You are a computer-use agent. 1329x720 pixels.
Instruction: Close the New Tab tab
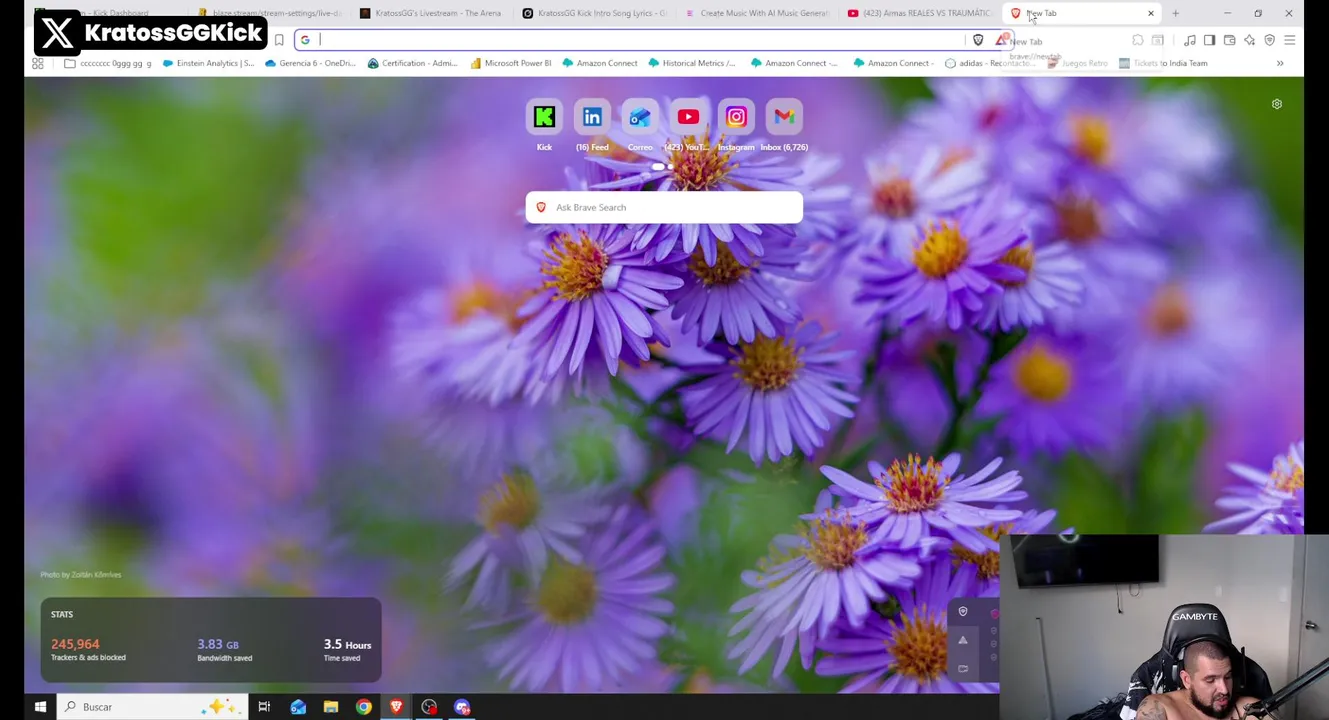1151,13
